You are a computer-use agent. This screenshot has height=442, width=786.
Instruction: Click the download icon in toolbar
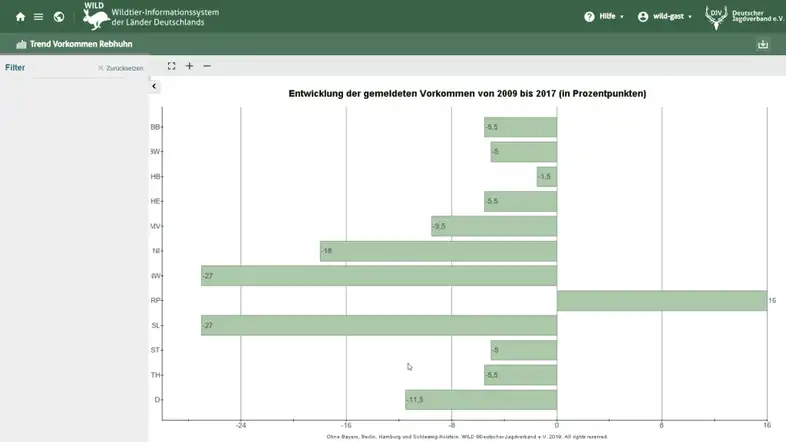pyautogui.click(x=764, y=44)
